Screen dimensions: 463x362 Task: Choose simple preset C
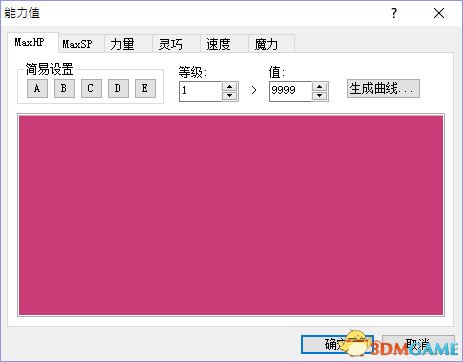[91, 88]
